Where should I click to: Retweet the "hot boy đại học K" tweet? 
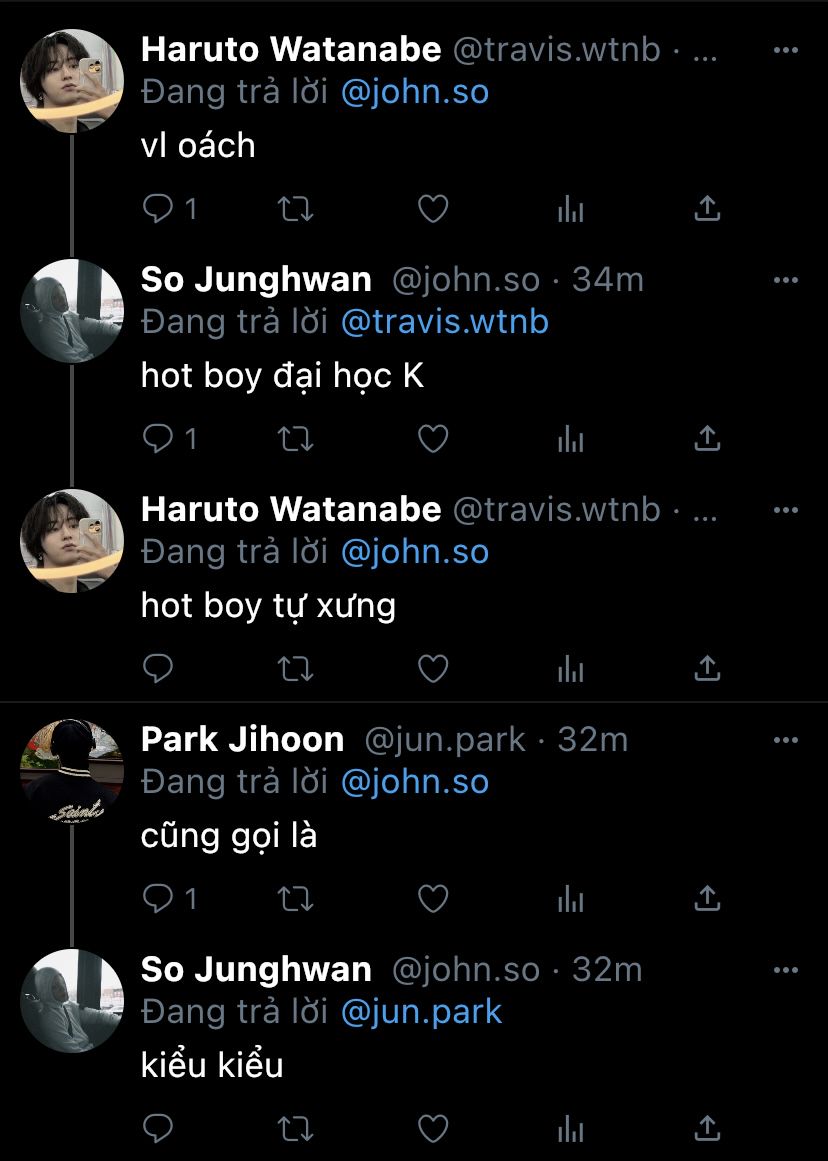point(295,439)
